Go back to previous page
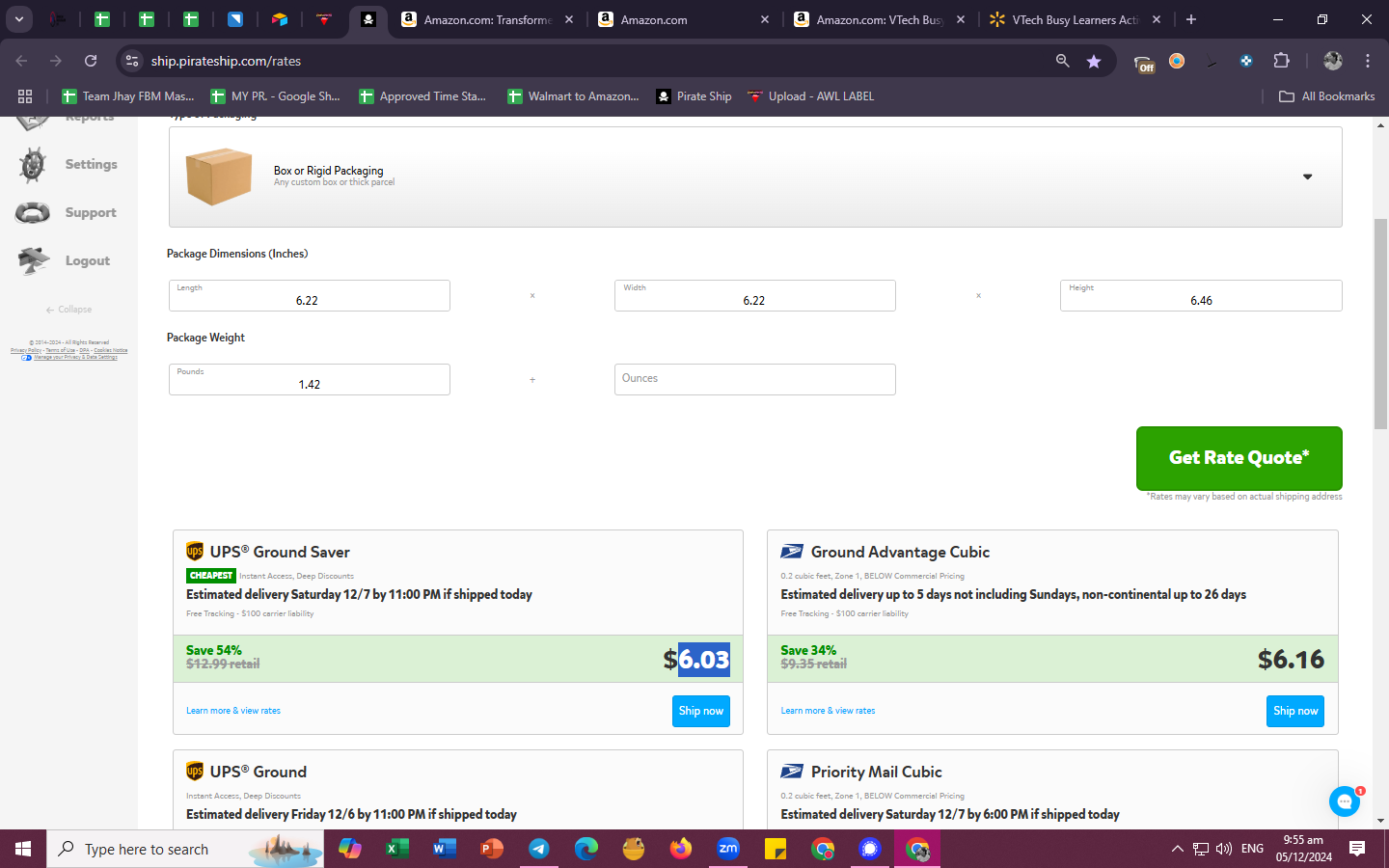Viewport: 1389px width, 868px height. coord(21,61)
